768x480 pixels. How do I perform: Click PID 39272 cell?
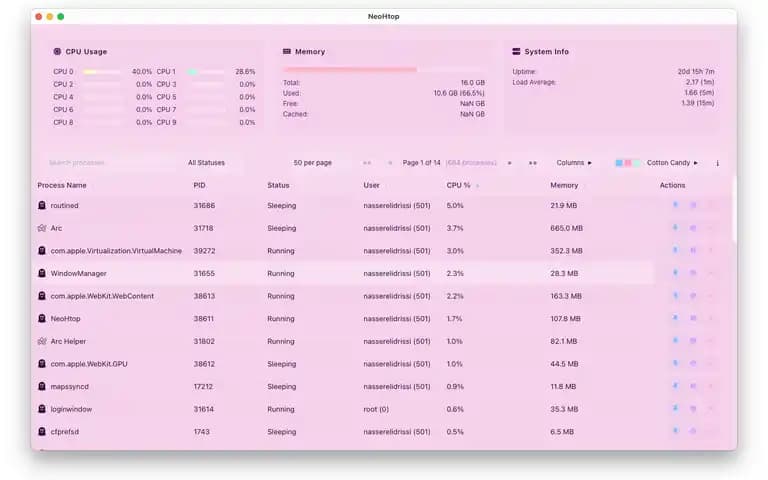(x=204, y=250)
